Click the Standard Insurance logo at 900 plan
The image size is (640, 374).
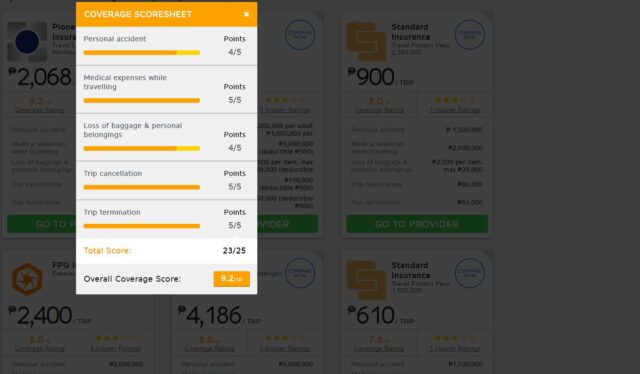[366, 42]
